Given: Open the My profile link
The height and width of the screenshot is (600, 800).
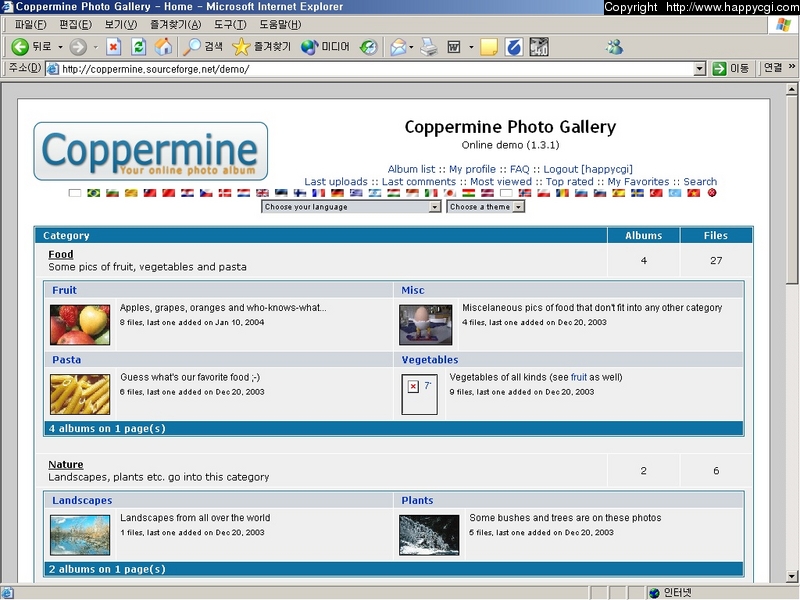Looking at the screenshot, I should coord(472,169).
